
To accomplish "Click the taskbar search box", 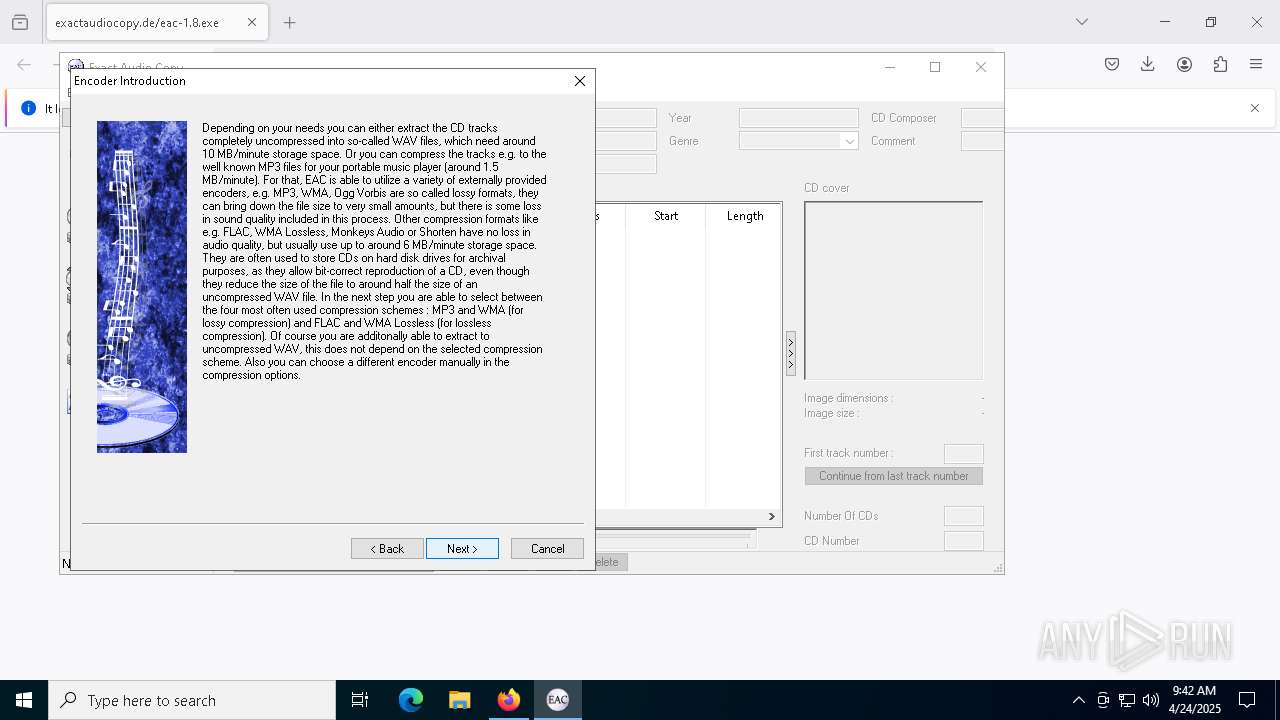I will 192,700.
